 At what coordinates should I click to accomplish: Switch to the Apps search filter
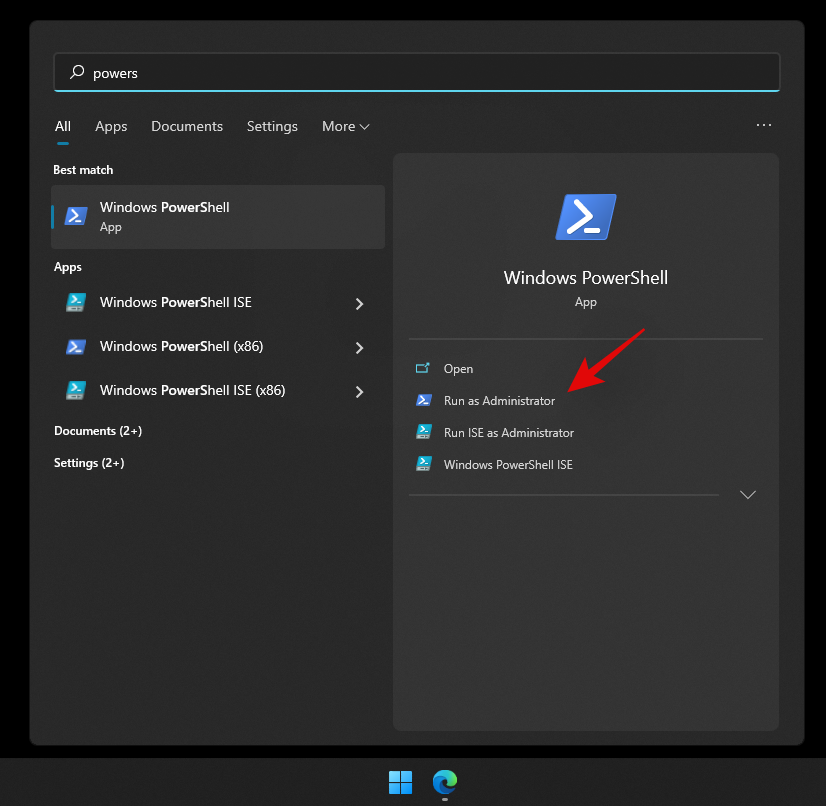110,126
